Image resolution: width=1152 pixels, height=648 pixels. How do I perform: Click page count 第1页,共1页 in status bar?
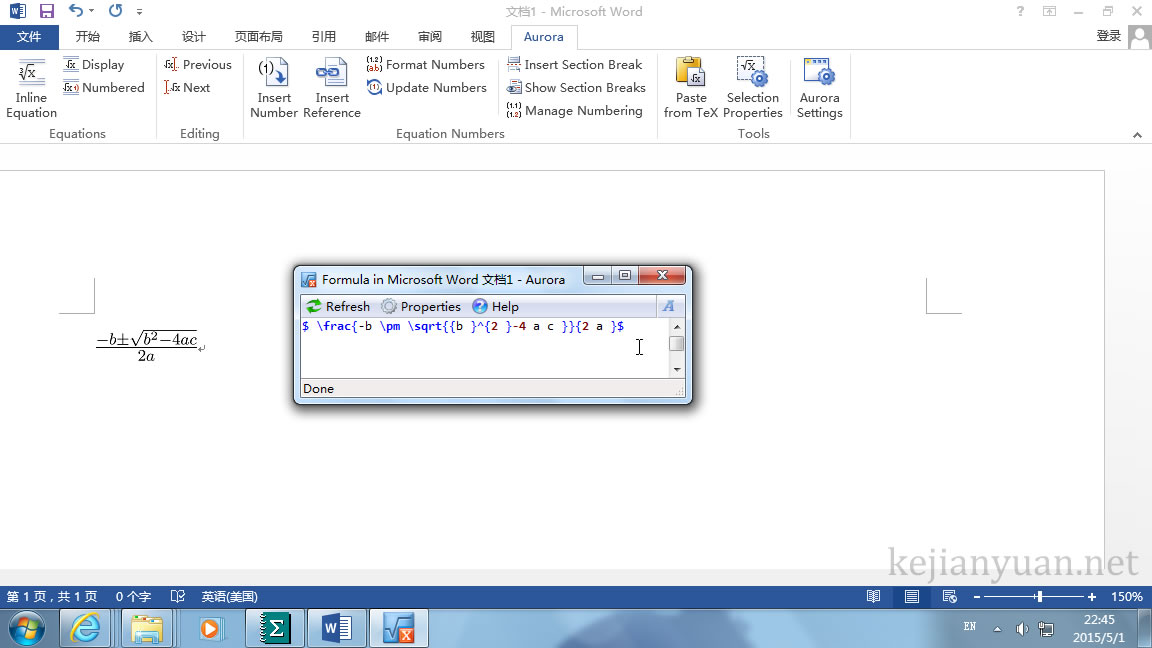[51, 597]
